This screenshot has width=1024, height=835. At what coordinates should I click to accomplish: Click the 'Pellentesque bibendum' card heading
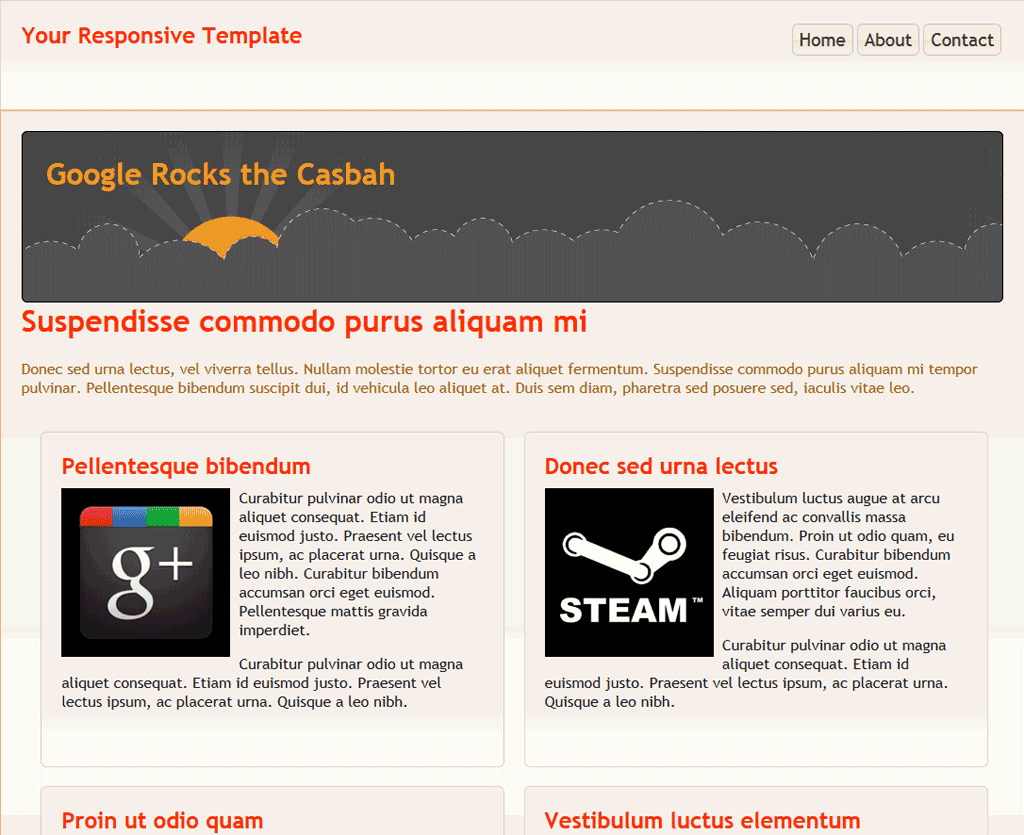pyautogui.click(x=186, y=466)
